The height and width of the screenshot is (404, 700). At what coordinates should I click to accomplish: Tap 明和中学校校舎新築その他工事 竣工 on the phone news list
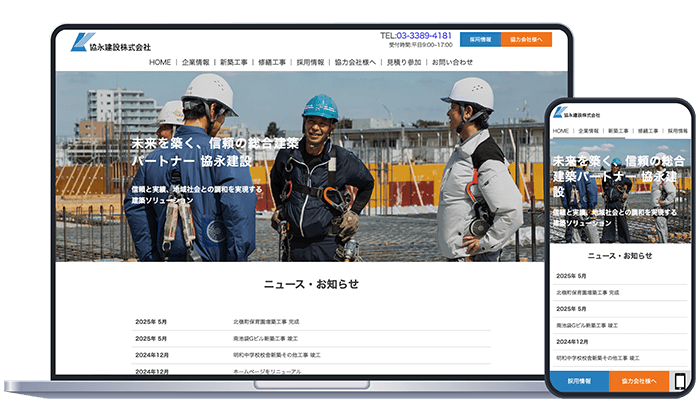click(x=598, y=358)
